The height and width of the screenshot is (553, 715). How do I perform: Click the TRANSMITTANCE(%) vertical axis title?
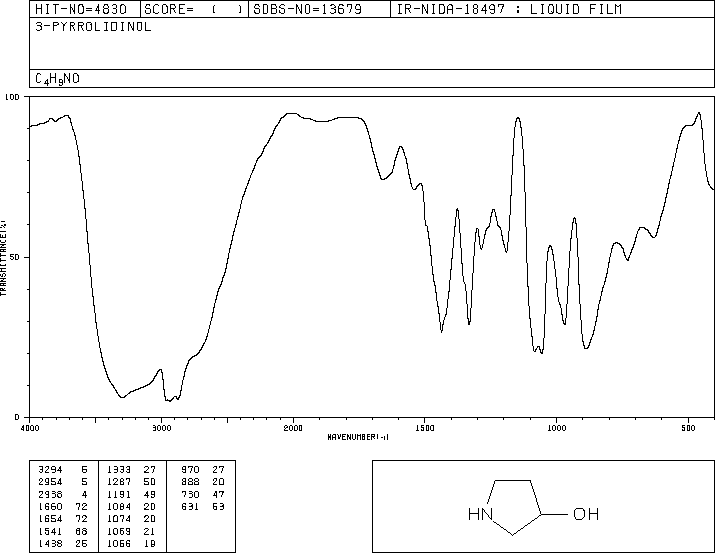pos(3,258)
